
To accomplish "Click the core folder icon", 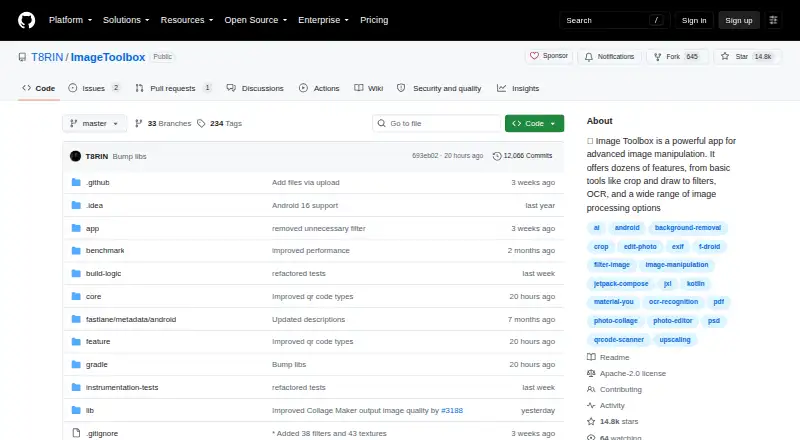I will (76, 297).
